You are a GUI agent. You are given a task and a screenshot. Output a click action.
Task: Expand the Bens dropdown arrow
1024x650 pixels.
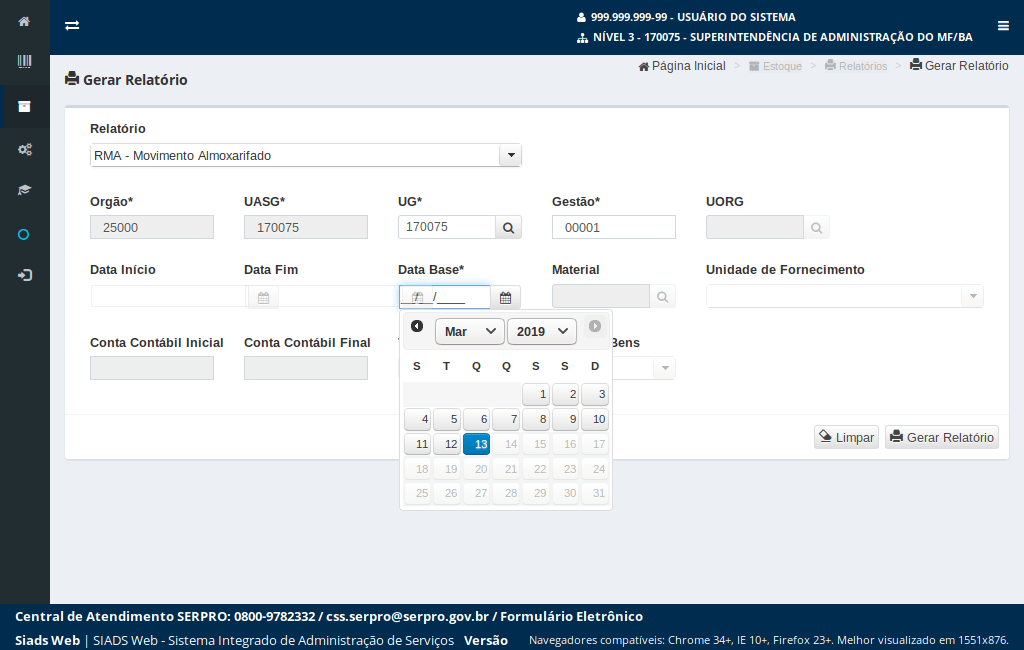point(665,368)
